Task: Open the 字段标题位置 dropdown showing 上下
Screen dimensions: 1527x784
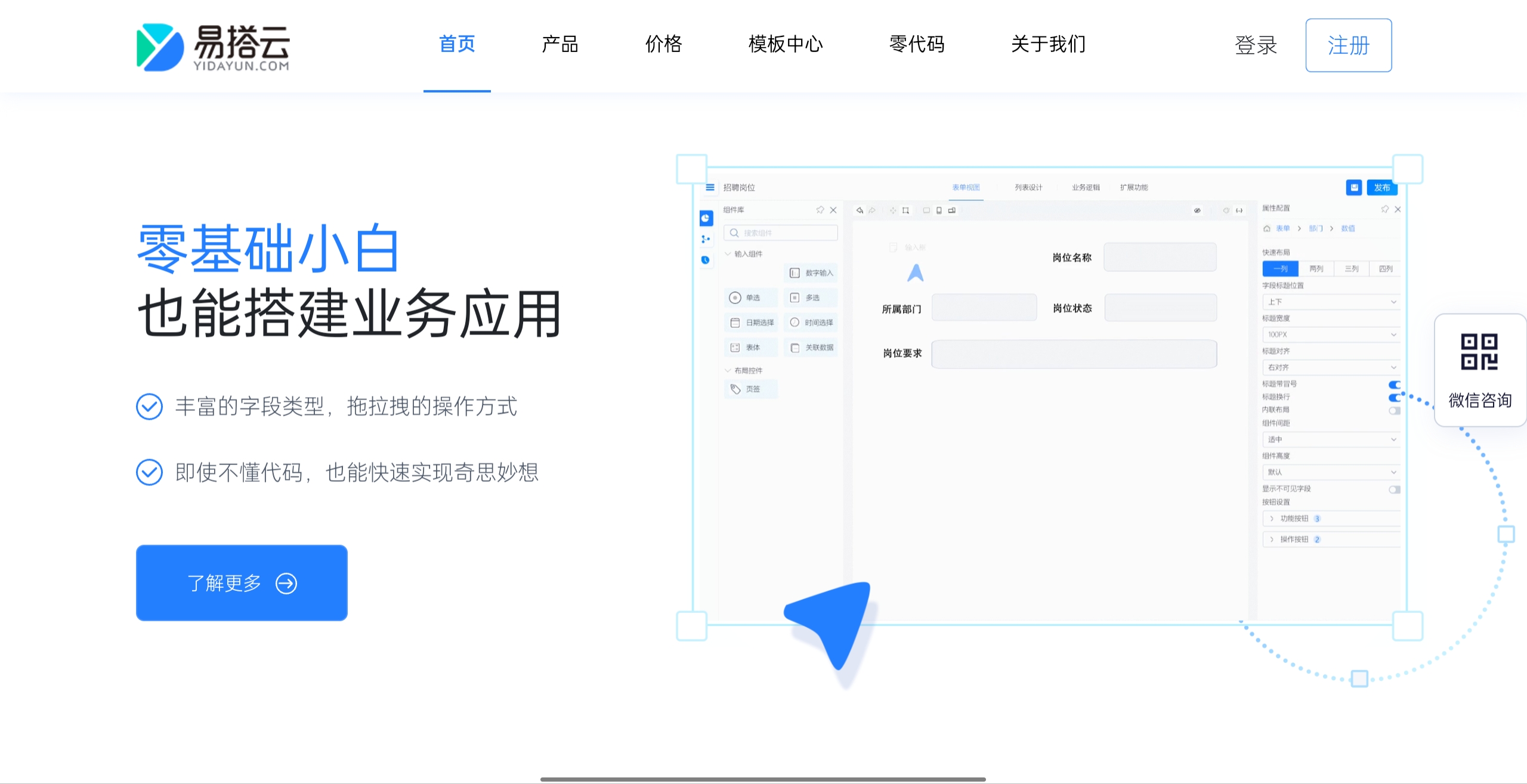Action: [x=1331, y=302]
